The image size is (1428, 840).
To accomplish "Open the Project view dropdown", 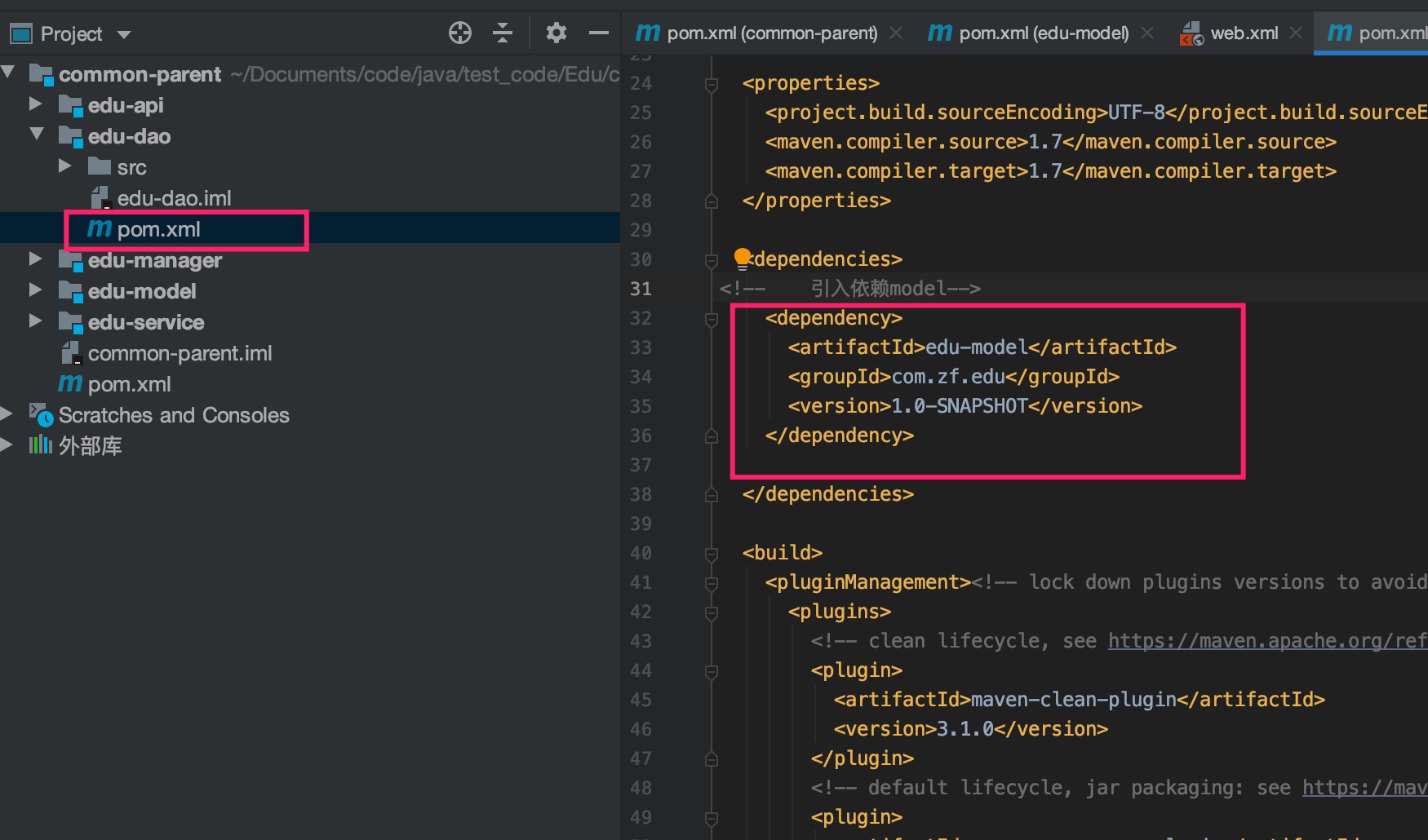I will click(124, 34).
